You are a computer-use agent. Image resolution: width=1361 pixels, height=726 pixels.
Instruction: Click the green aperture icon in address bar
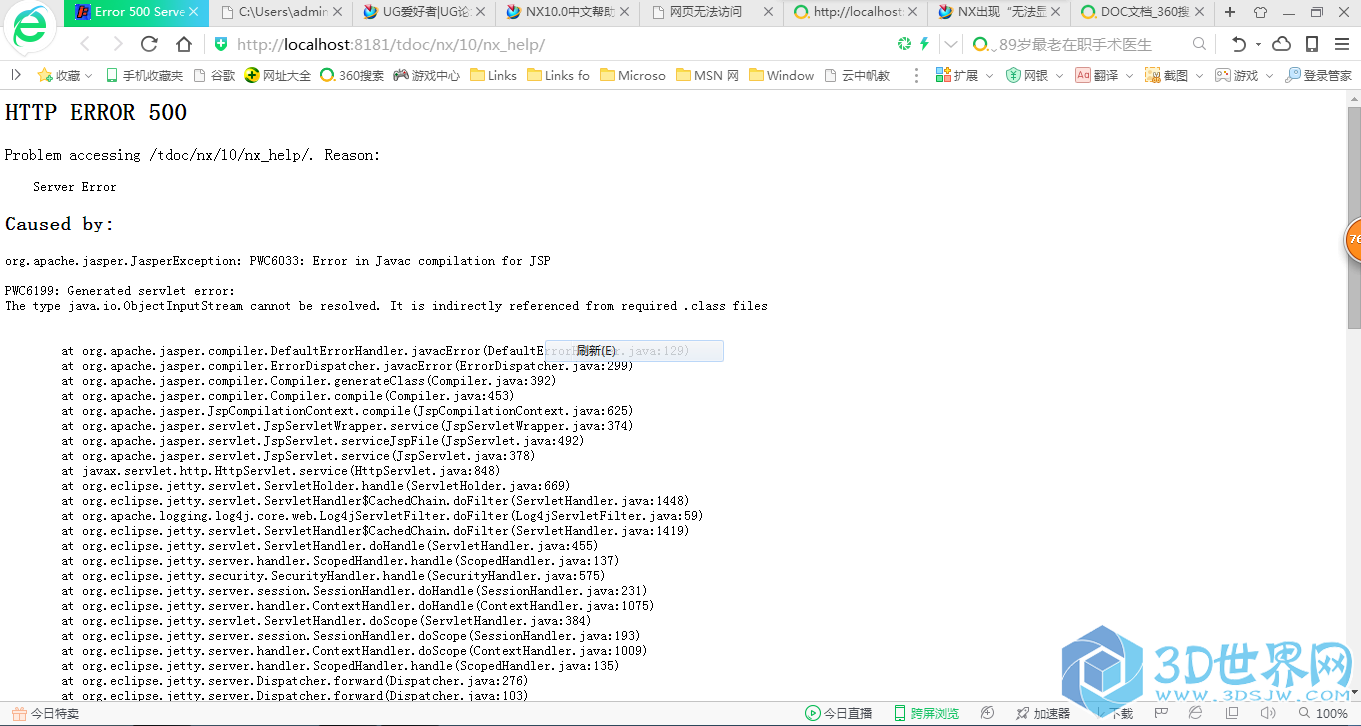click(x=904, y=44)
